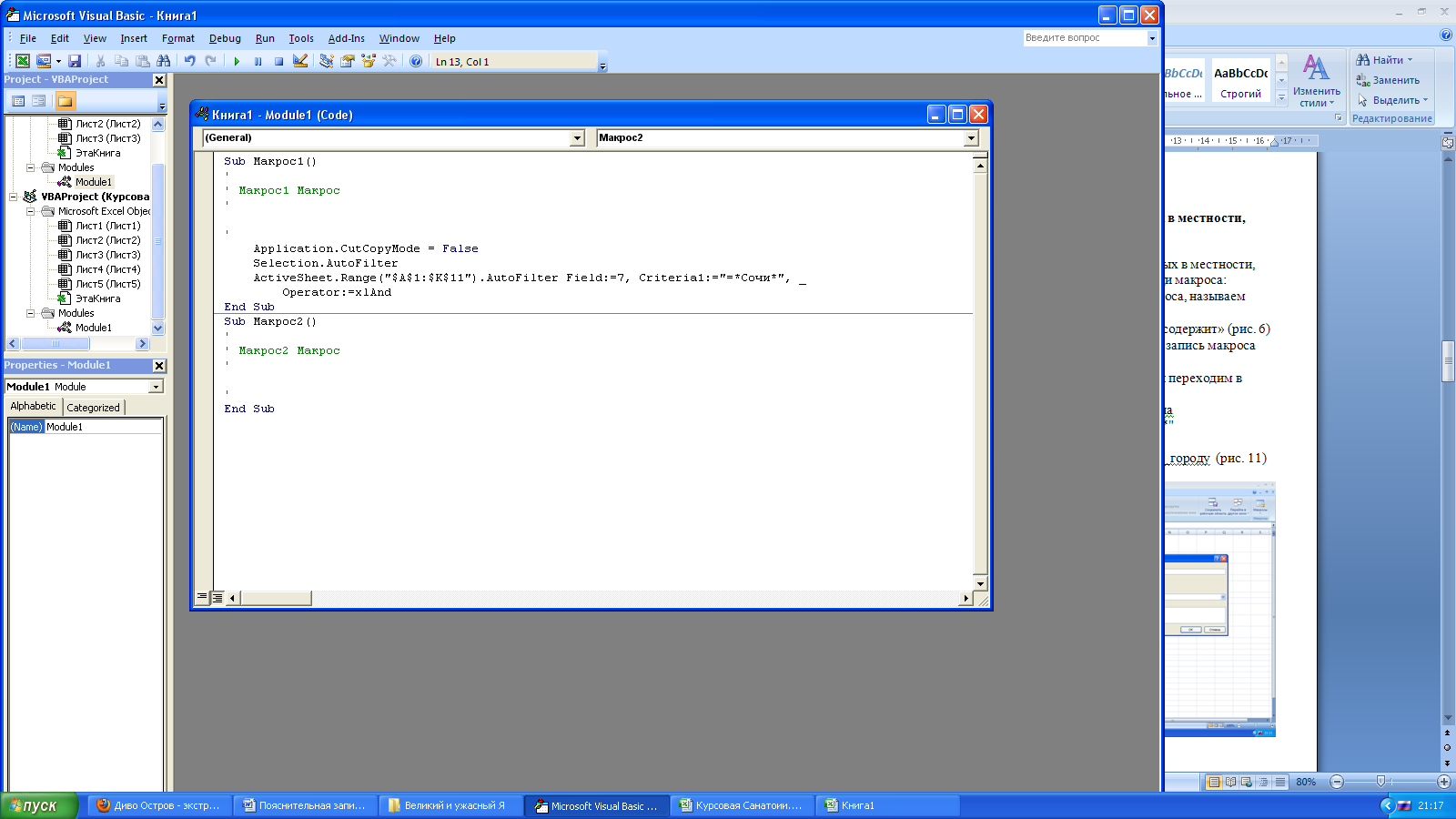Click the Undo arrow icon

[x=189, y=61]
